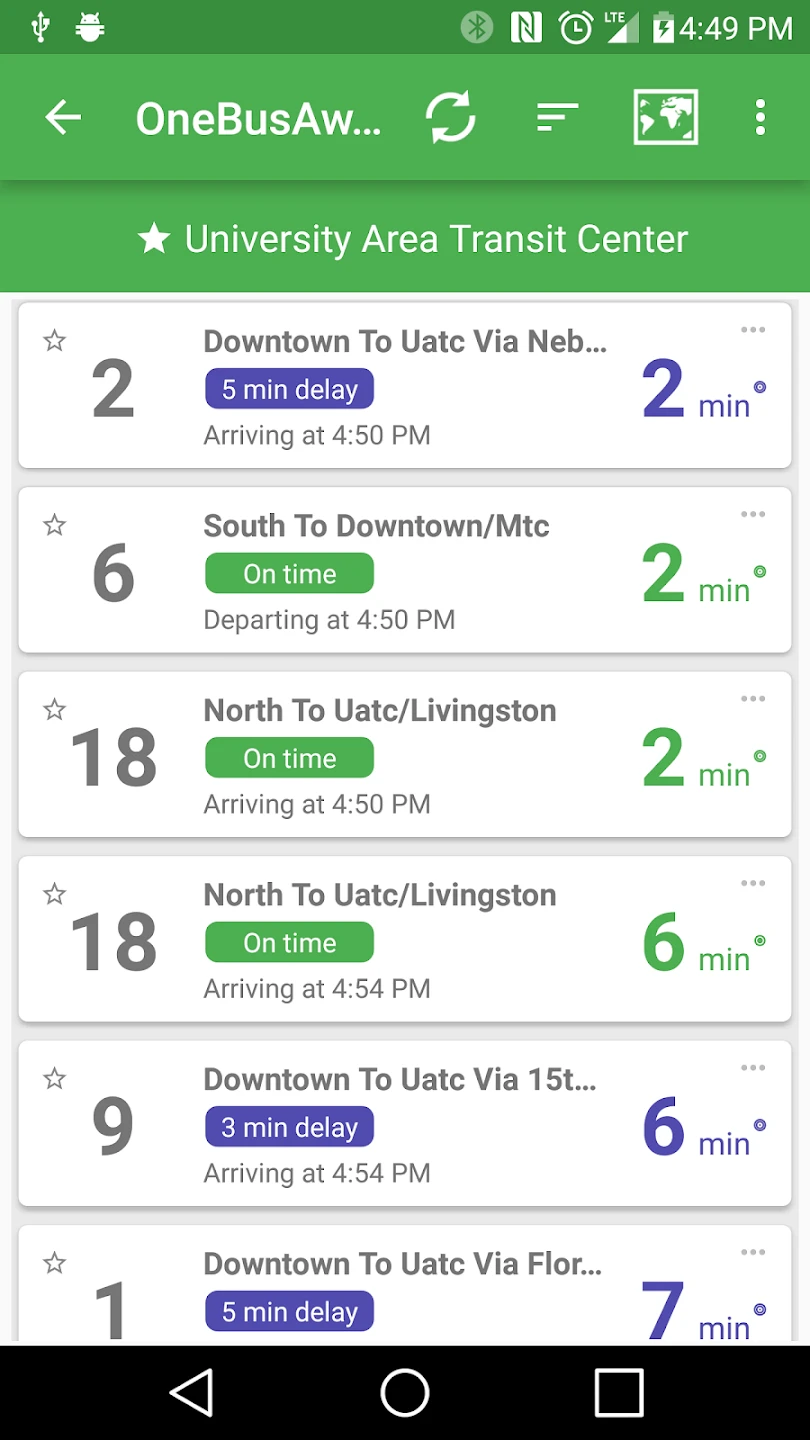
Task: Open the vertical three-dot overflow menu
Action: (760, 118)
